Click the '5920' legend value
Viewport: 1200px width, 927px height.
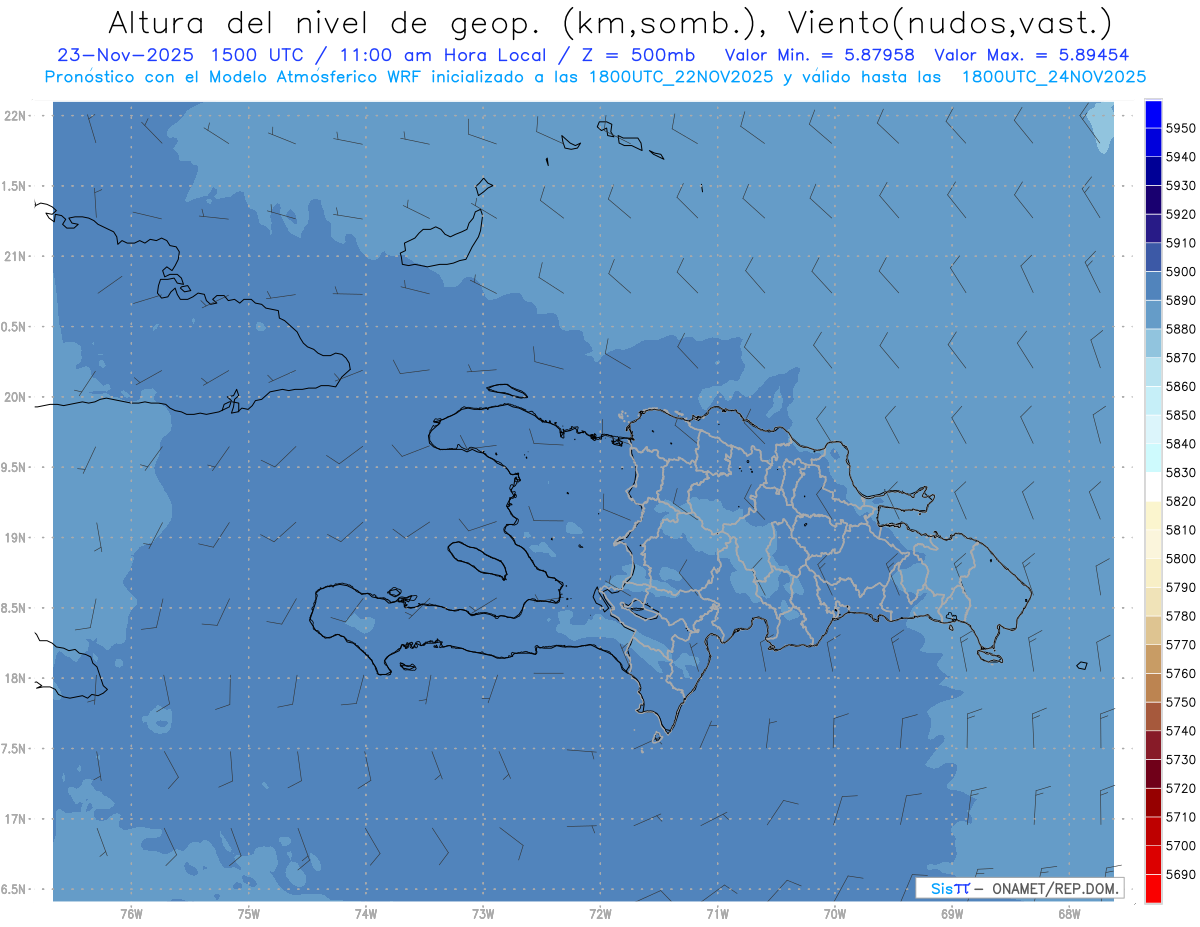pyautogui.click(x=1181, y=214)
